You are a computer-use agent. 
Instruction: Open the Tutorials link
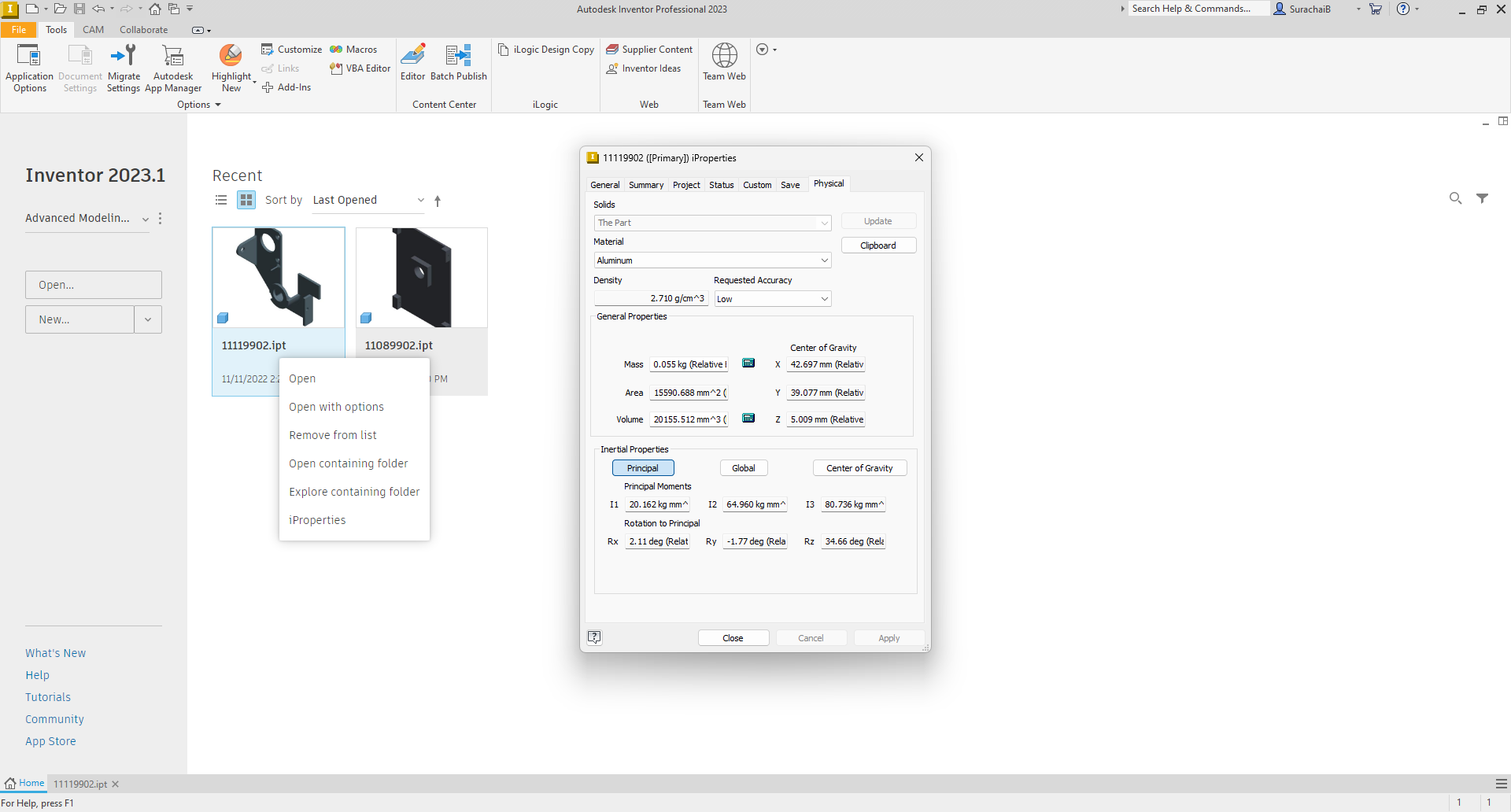coord(48,697)
